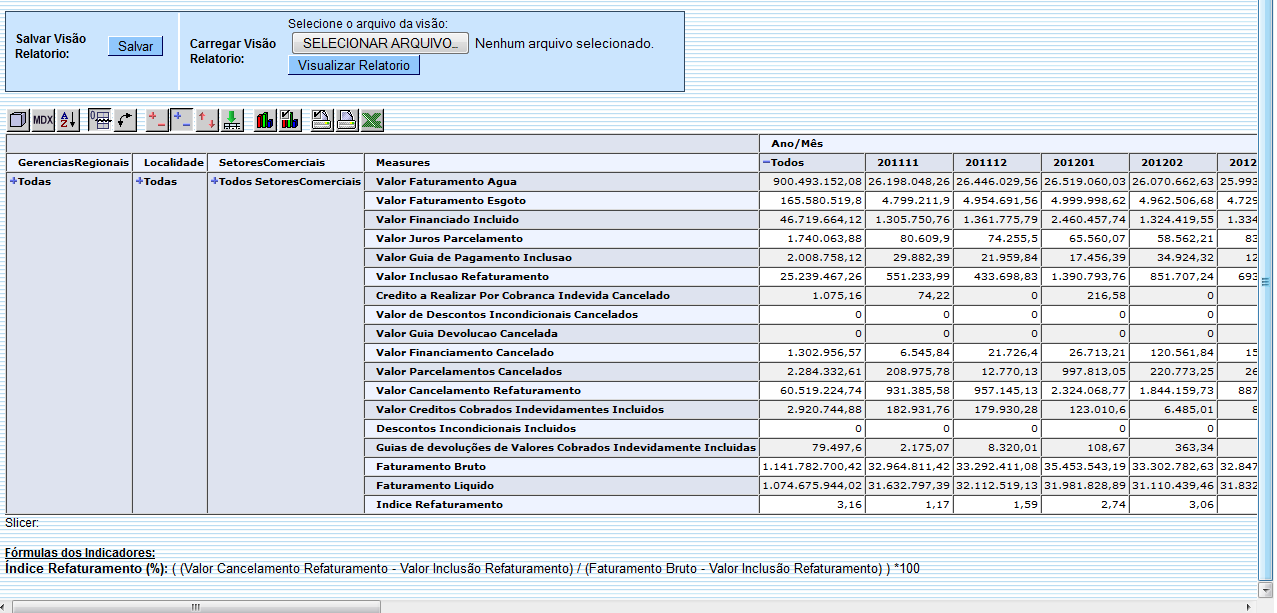Swap the table axes

coord(125,119)
